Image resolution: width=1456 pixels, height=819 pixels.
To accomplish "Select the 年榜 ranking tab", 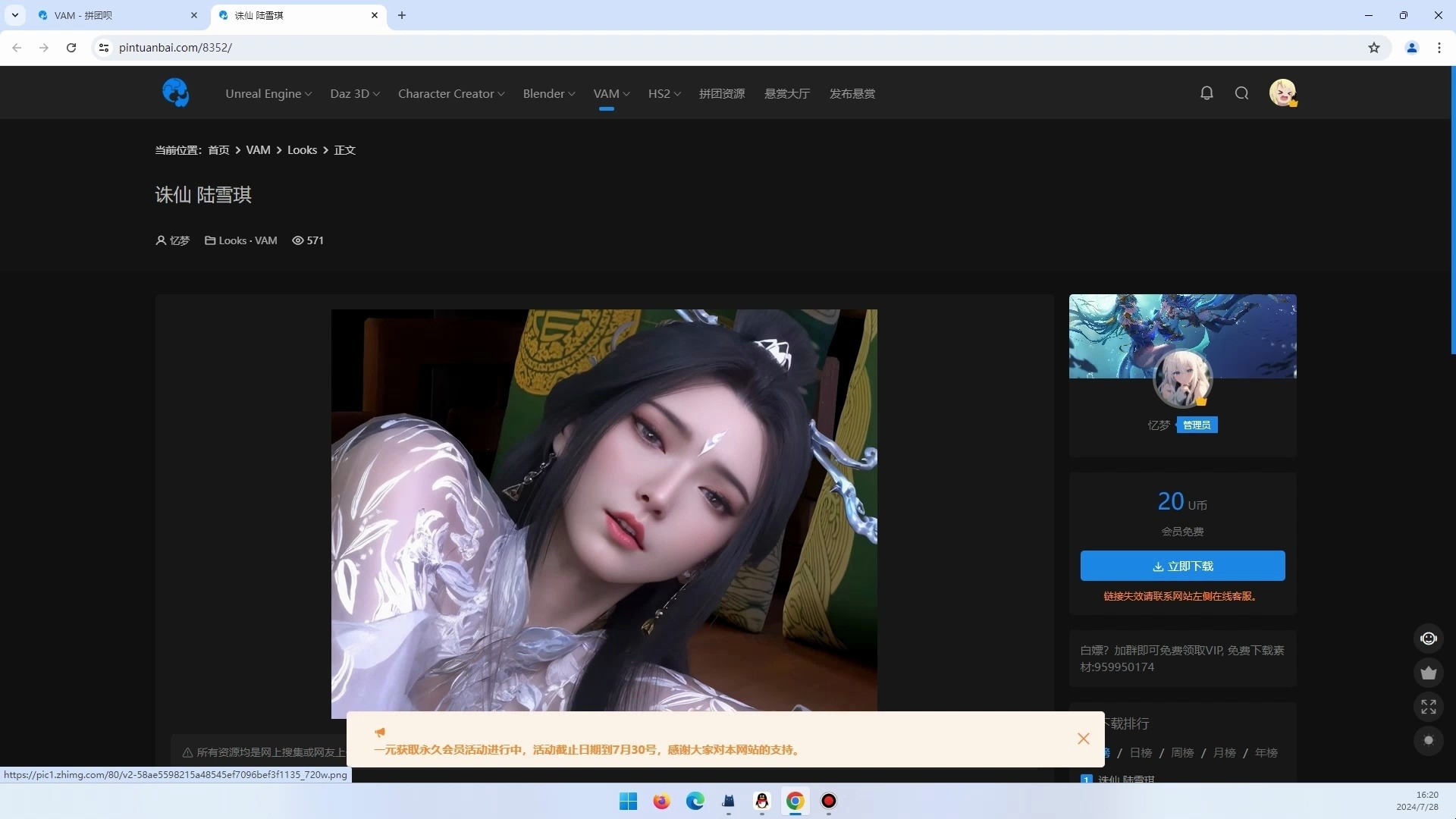I will (x=1266, y=752).
